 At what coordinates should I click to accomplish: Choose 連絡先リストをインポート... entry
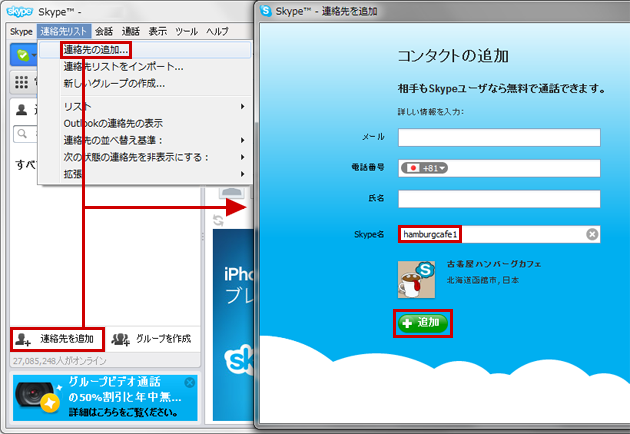145,67
